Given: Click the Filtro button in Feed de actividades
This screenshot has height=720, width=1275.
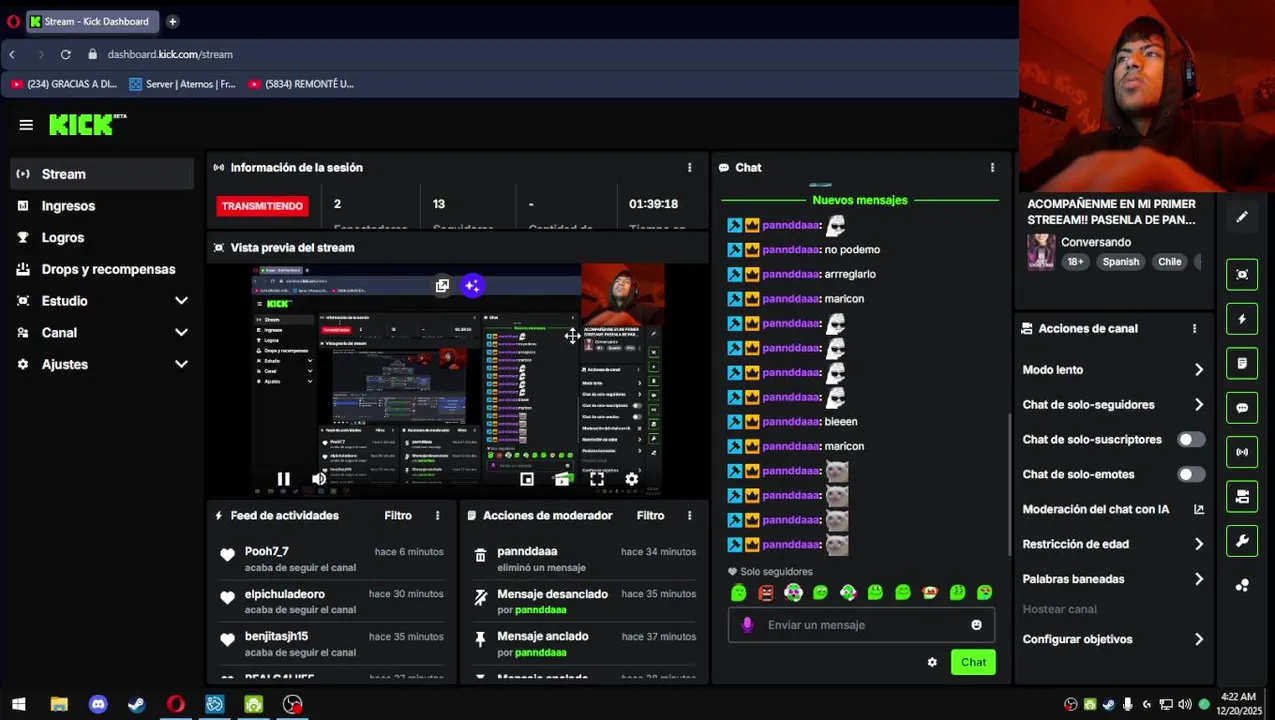Looking at the screenshot, I should pos(398,516).
